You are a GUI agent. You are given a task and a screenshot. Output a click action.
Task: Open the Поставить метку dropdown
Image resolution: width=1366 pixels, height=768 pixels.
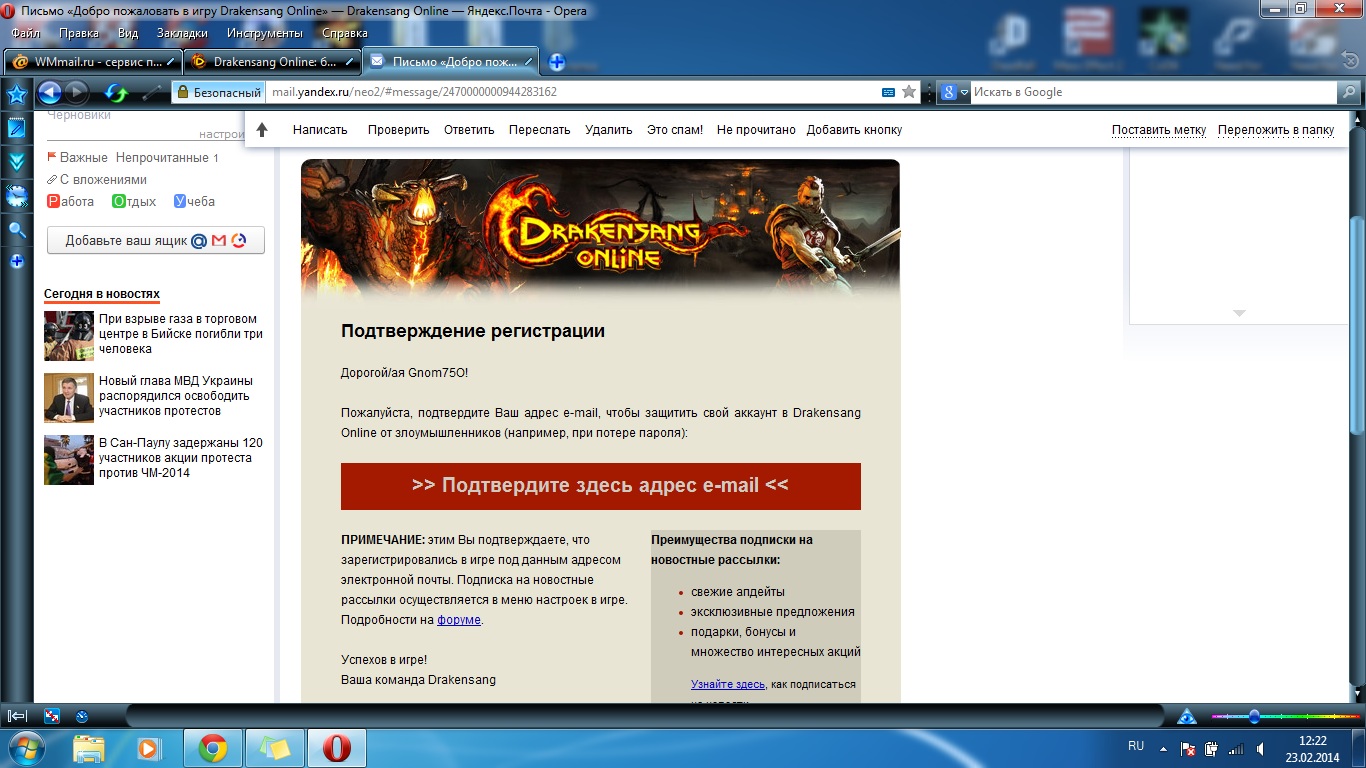[x=1159, y=130]
